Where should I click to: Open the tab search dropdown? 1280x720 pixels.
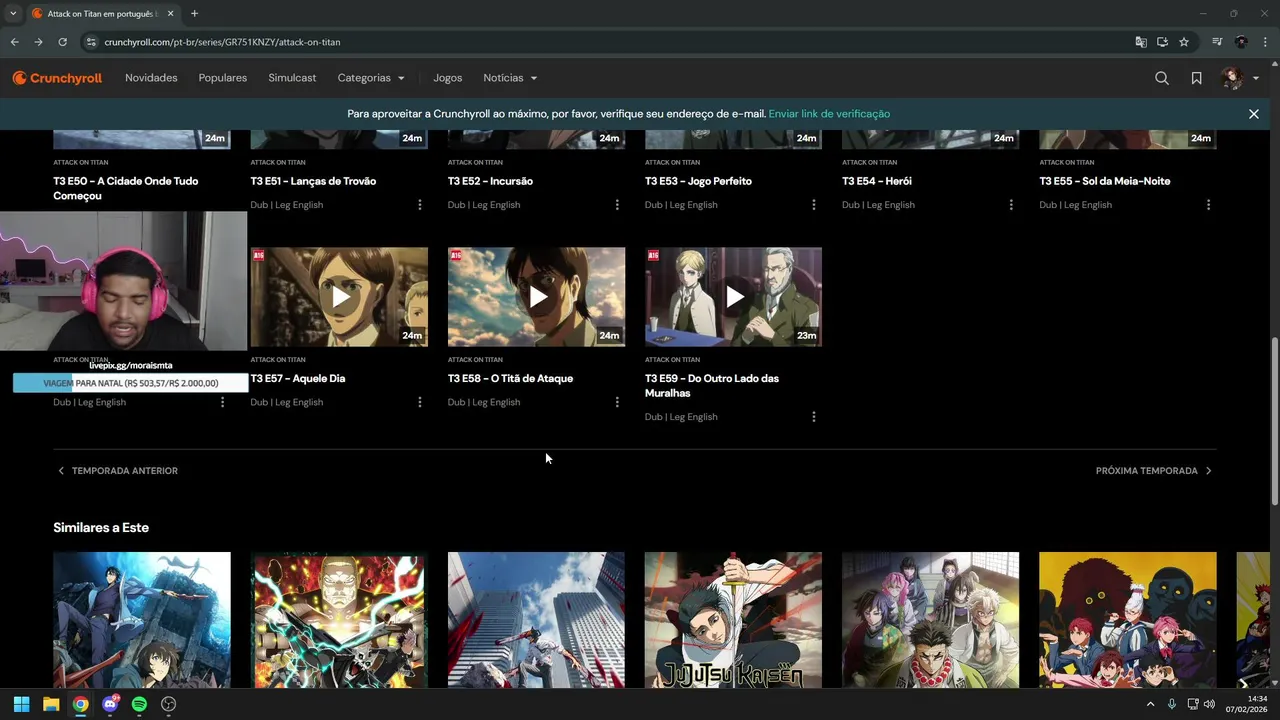[x=12, y=13]
